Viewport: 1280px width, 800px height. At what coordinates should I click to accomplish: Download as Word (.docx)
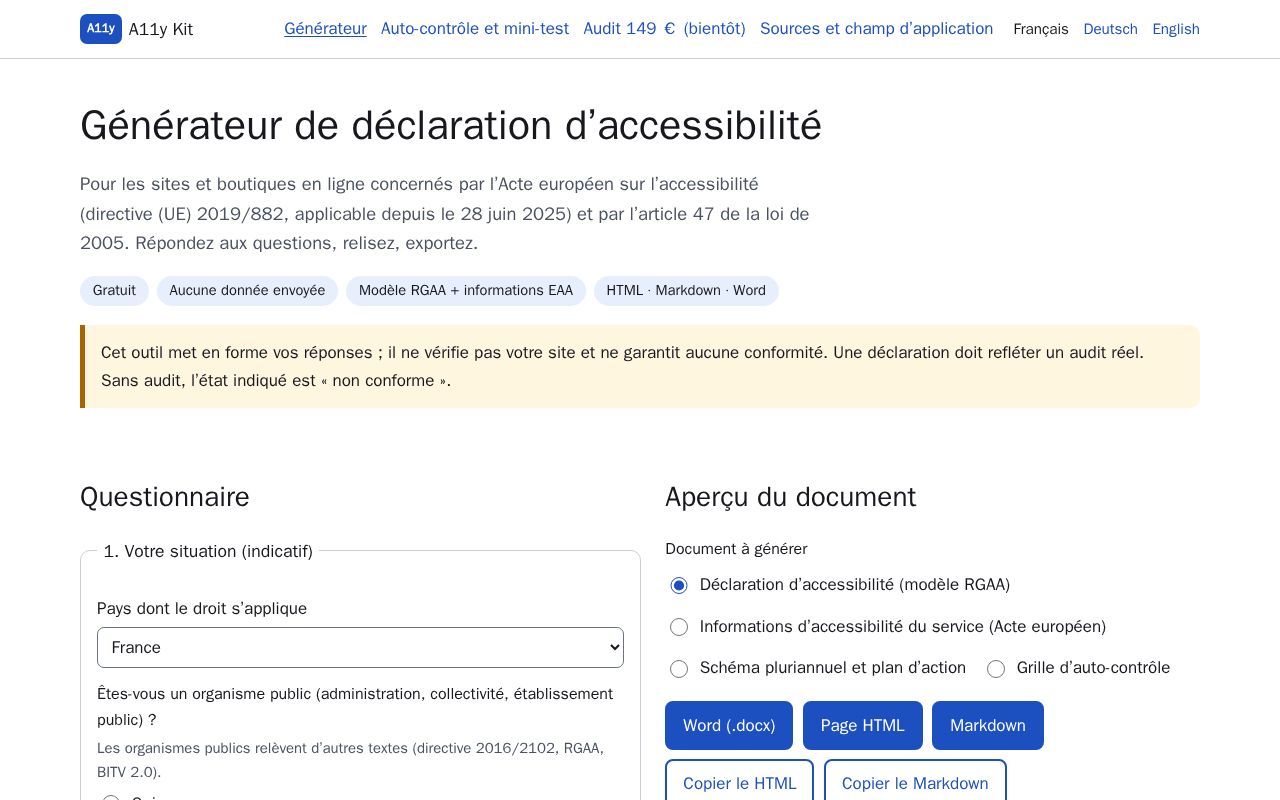click(729, 725)
